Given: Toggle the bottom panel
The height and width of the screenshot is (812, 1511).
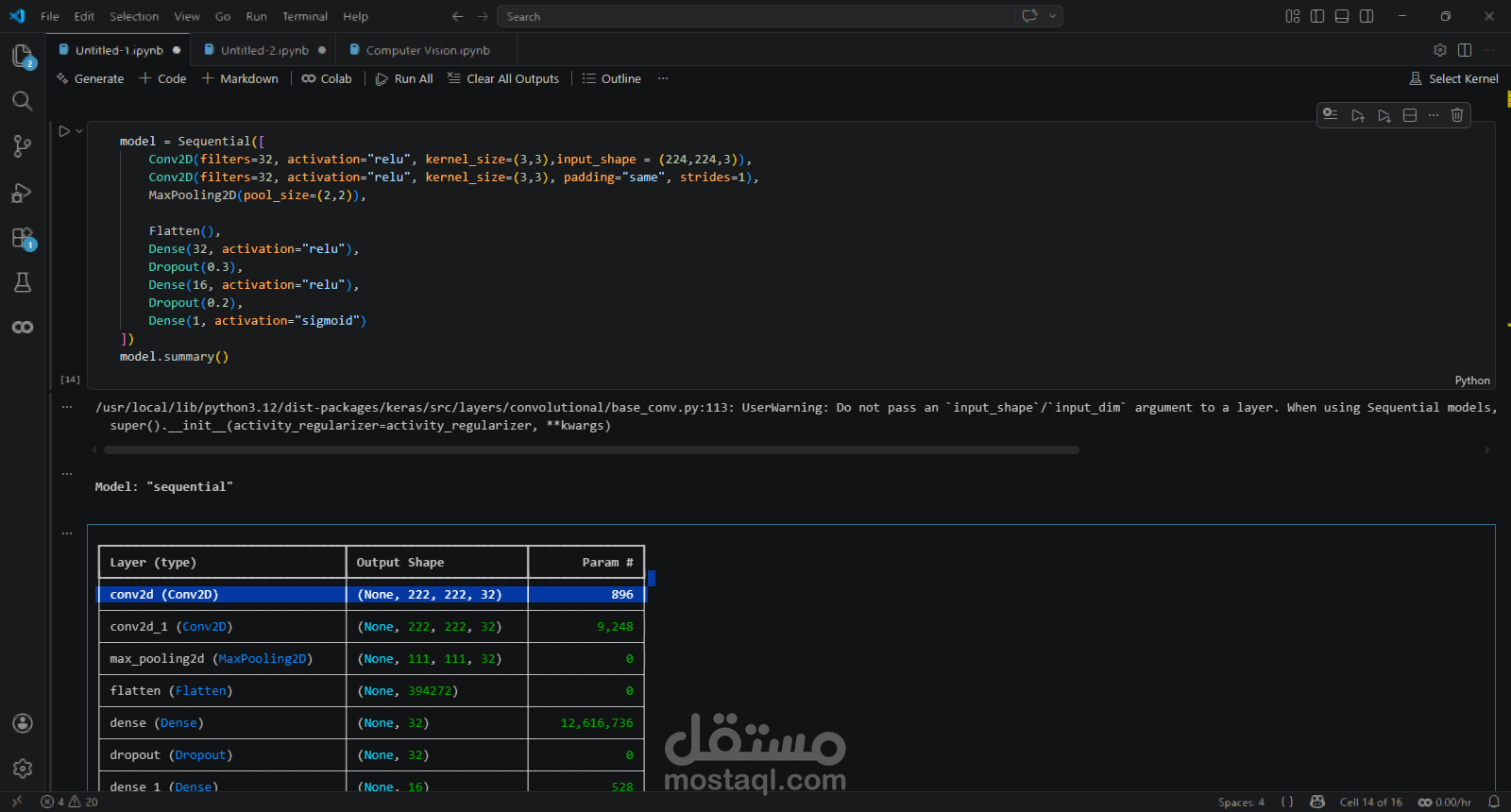Looking at the screenshot, I should (1342, 16).
